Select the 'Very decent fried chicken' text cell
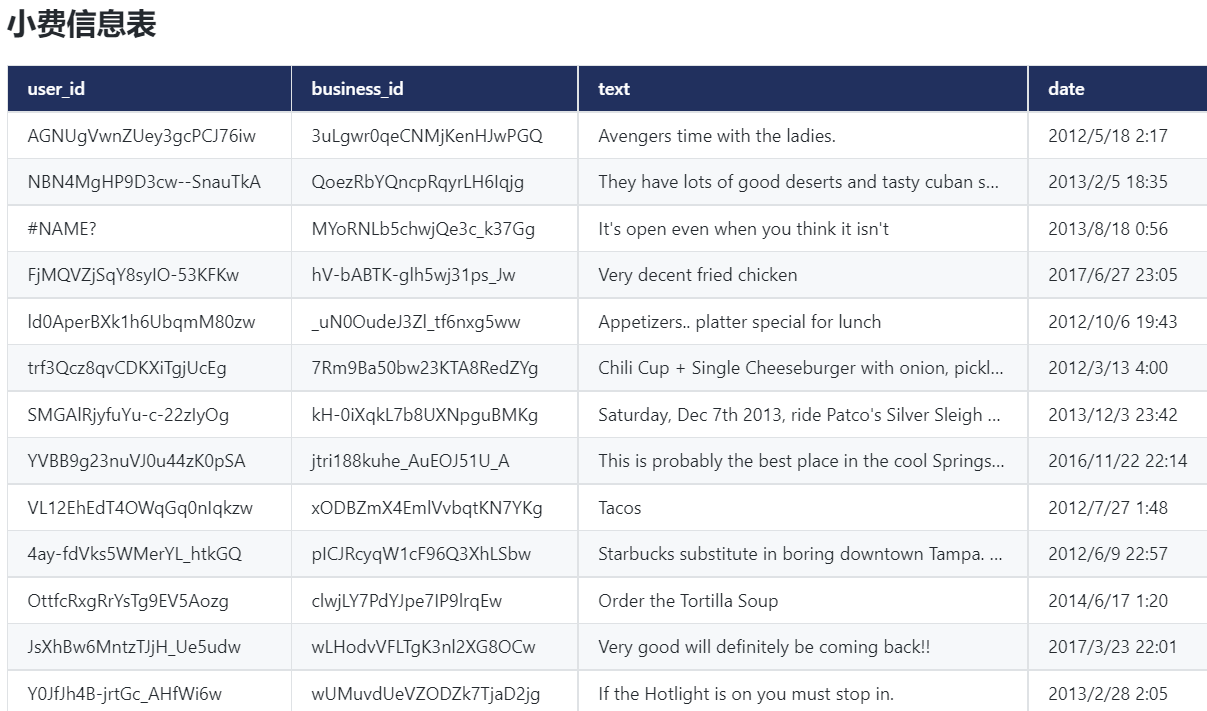This screenshot has width=1207, height=711. (698, 275)
